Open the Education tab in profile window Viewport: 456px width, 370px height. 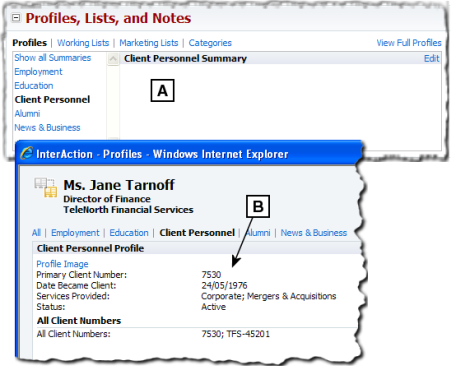coord(129,233)
